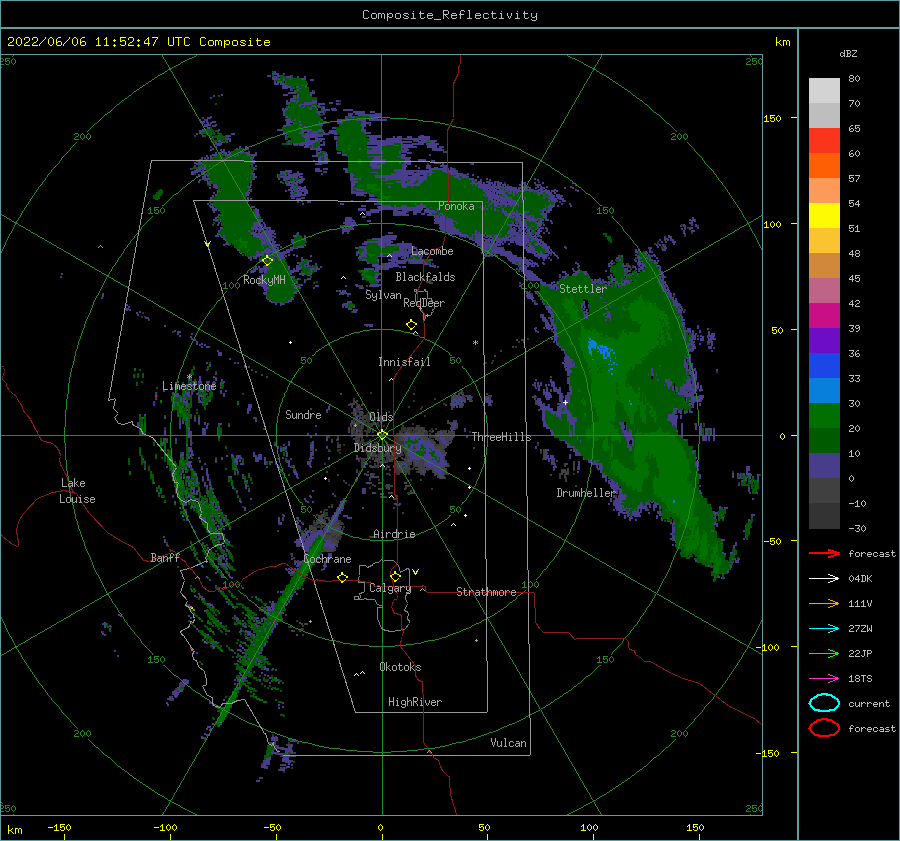Select the ThreeHills label

[x=501, y=437]
